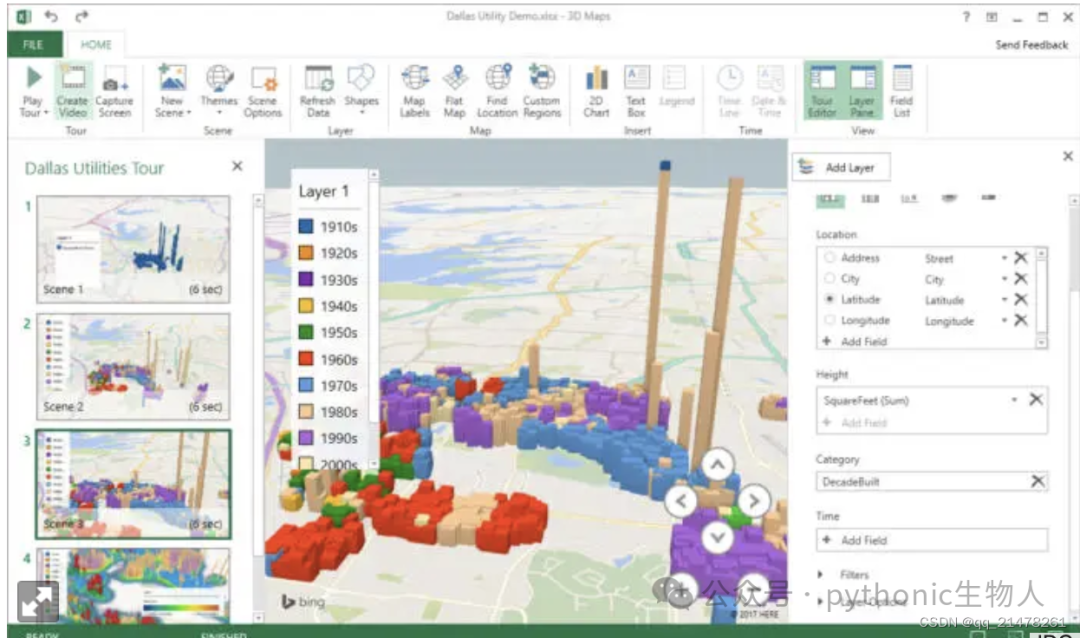This screenshot has height=638, width=1080.
Task: Select the Longitude radio button
Action: pos(829,320)
